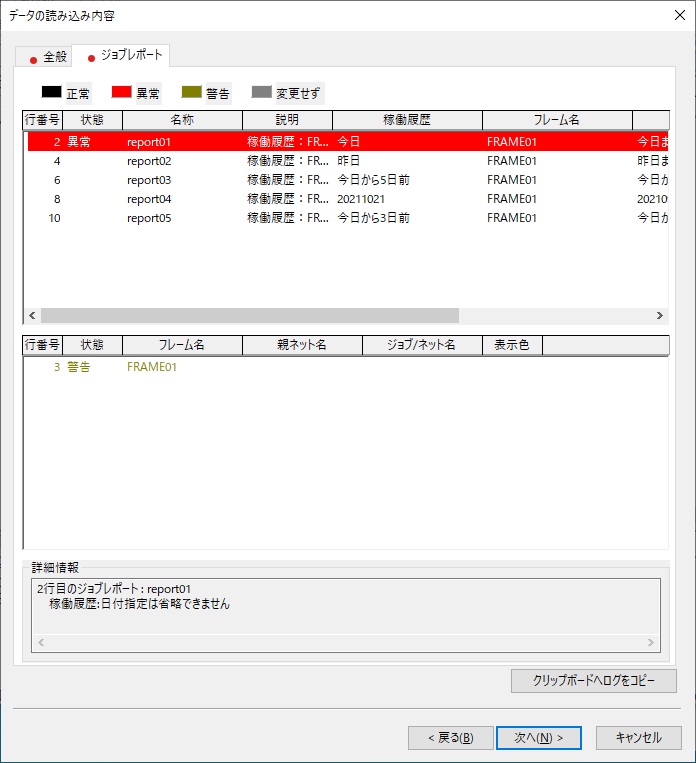Select the report01 row
696x763 pixels.
tap(348, 142)
